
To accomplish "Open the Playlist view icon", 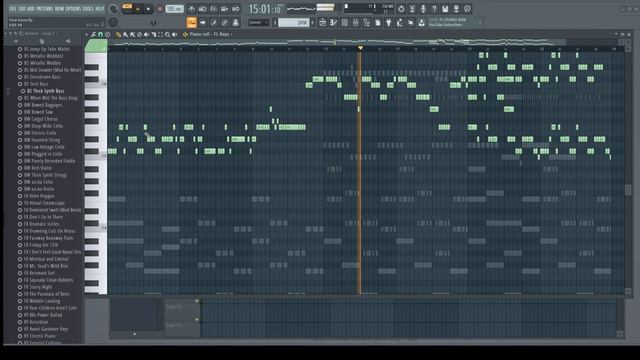I will tap(322, 22).
